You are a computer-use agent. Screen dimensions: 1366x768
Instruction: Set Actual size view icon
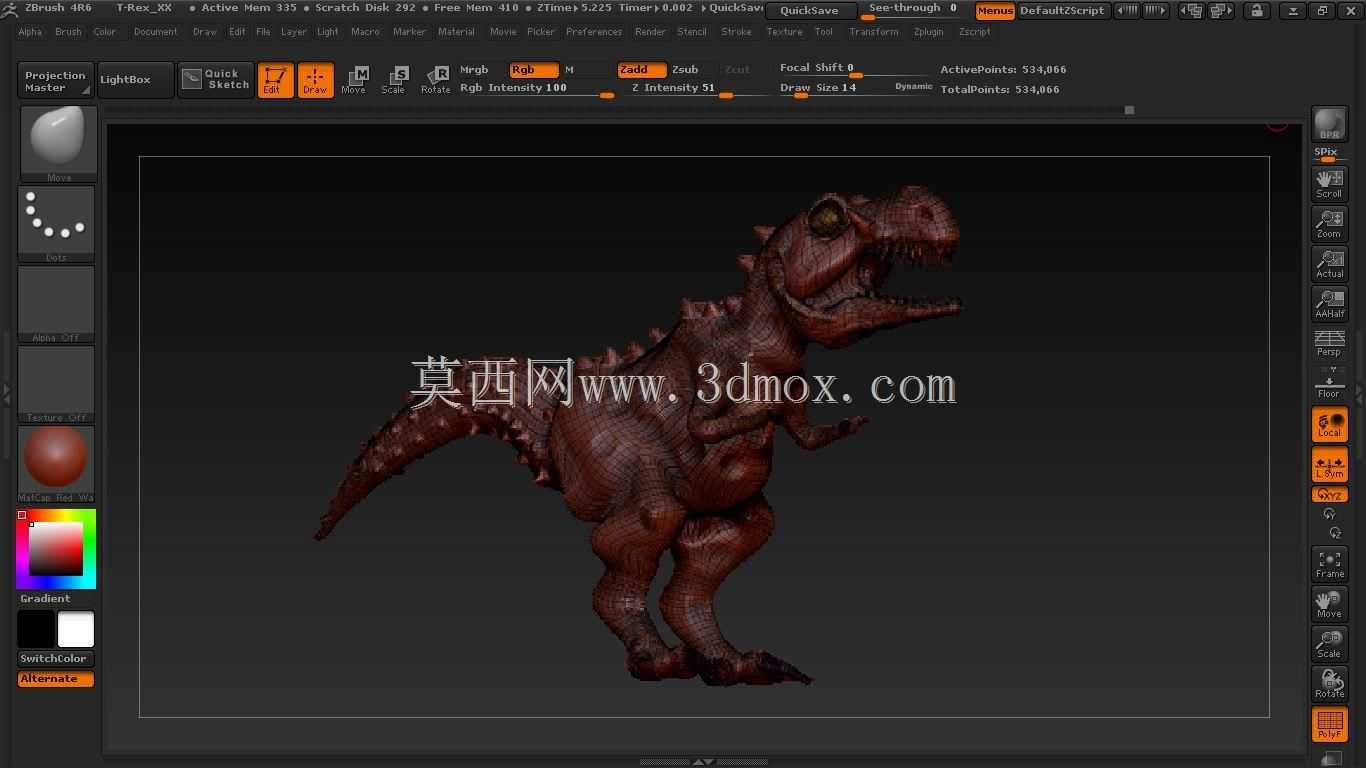tap(1329, 263)
